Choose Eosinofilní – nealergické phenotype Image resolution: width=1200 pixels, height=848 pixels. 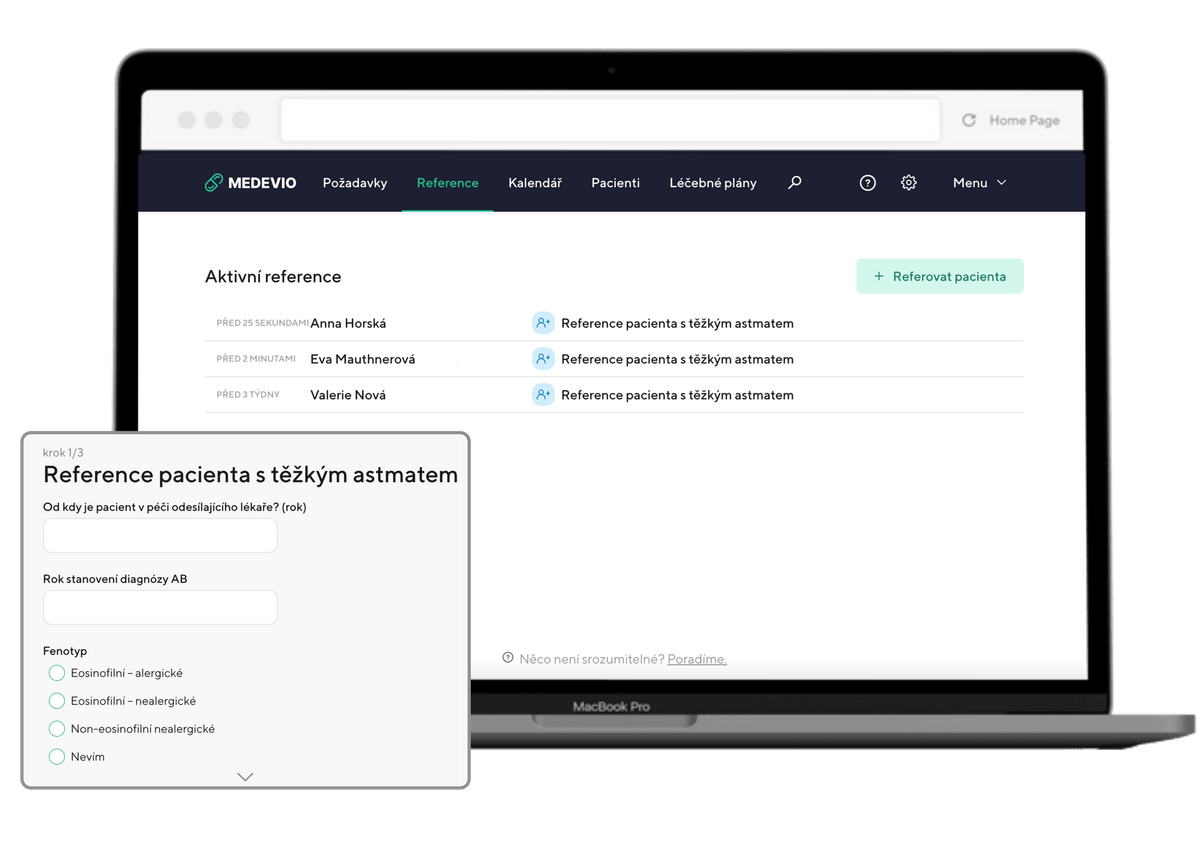coord(57,701)
